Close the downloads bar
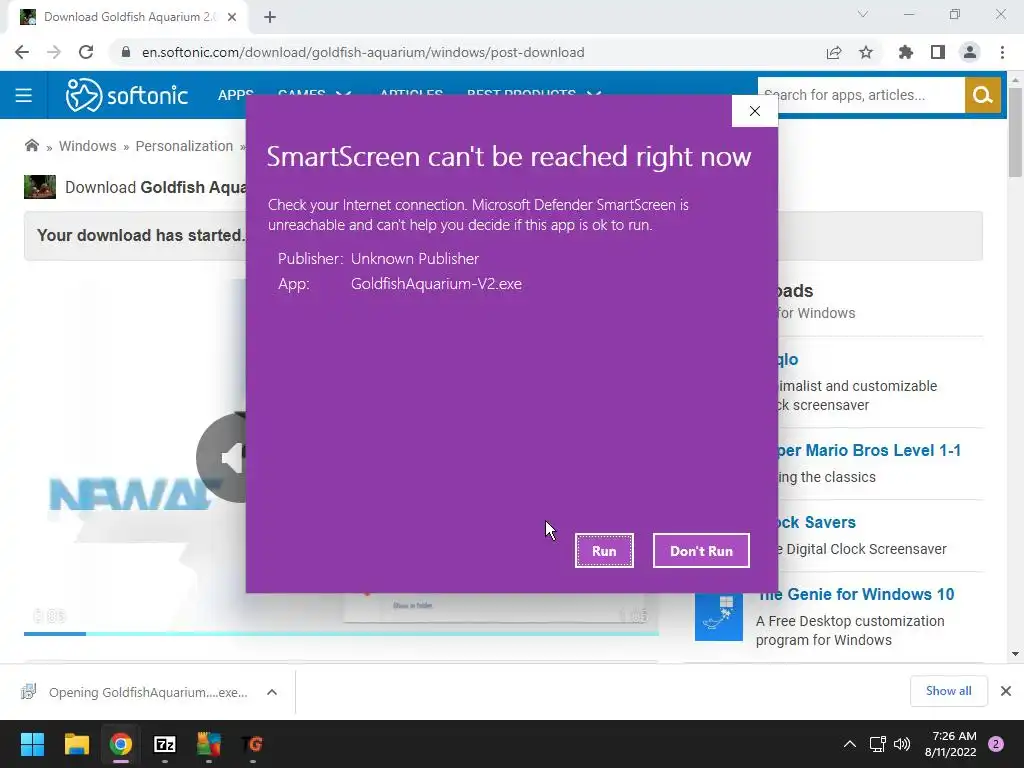The height and width of the screenshot is (768, 1024). 1006,691
